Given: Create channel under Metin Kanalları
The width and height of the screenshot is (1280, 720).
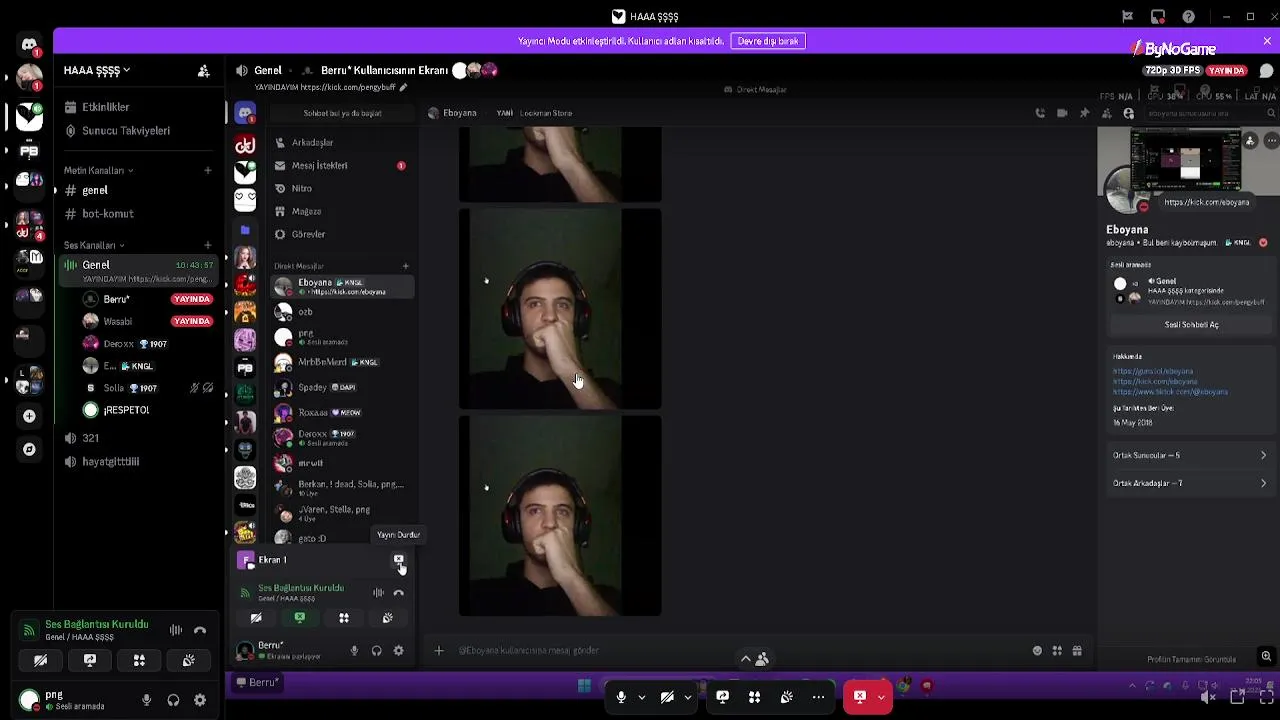Looking at the screenshot, I should pyautogui.click(x=207, y=170).
